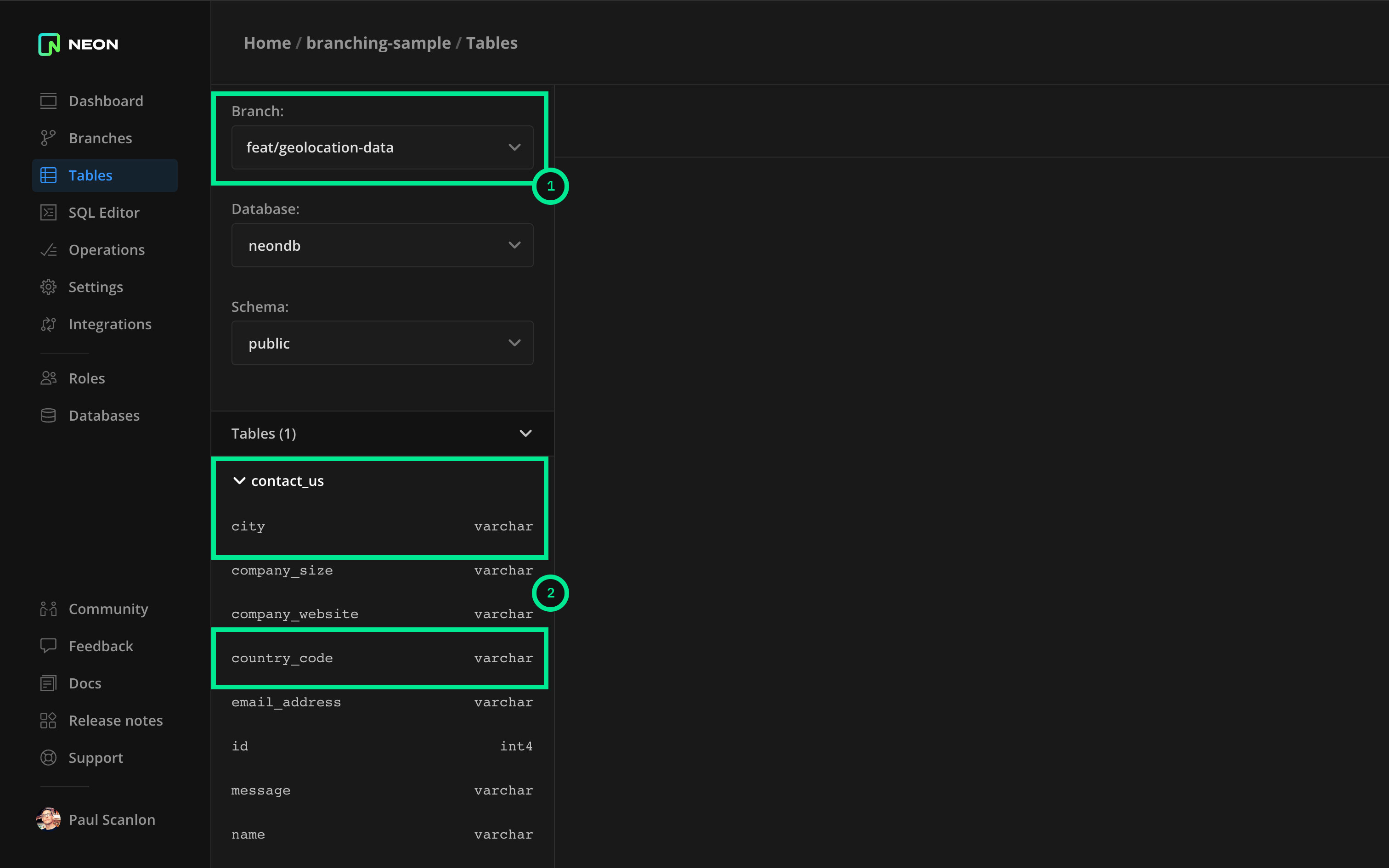Click the Branches git icon
This screenshot has height=868, width=1389.
(x=48, y=138)
